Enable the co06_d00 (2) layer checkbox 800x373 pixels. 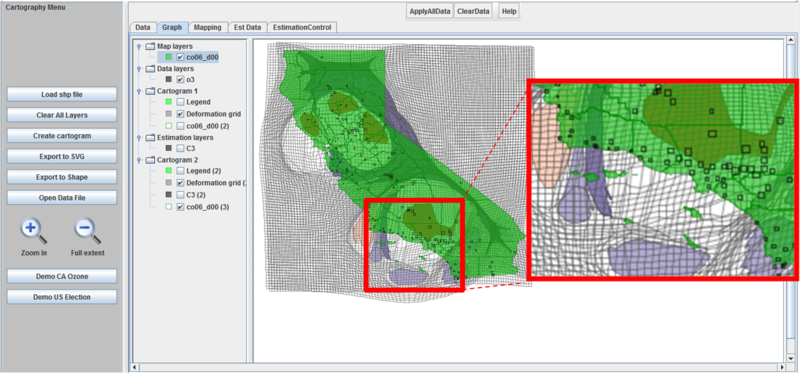[180, 126]
